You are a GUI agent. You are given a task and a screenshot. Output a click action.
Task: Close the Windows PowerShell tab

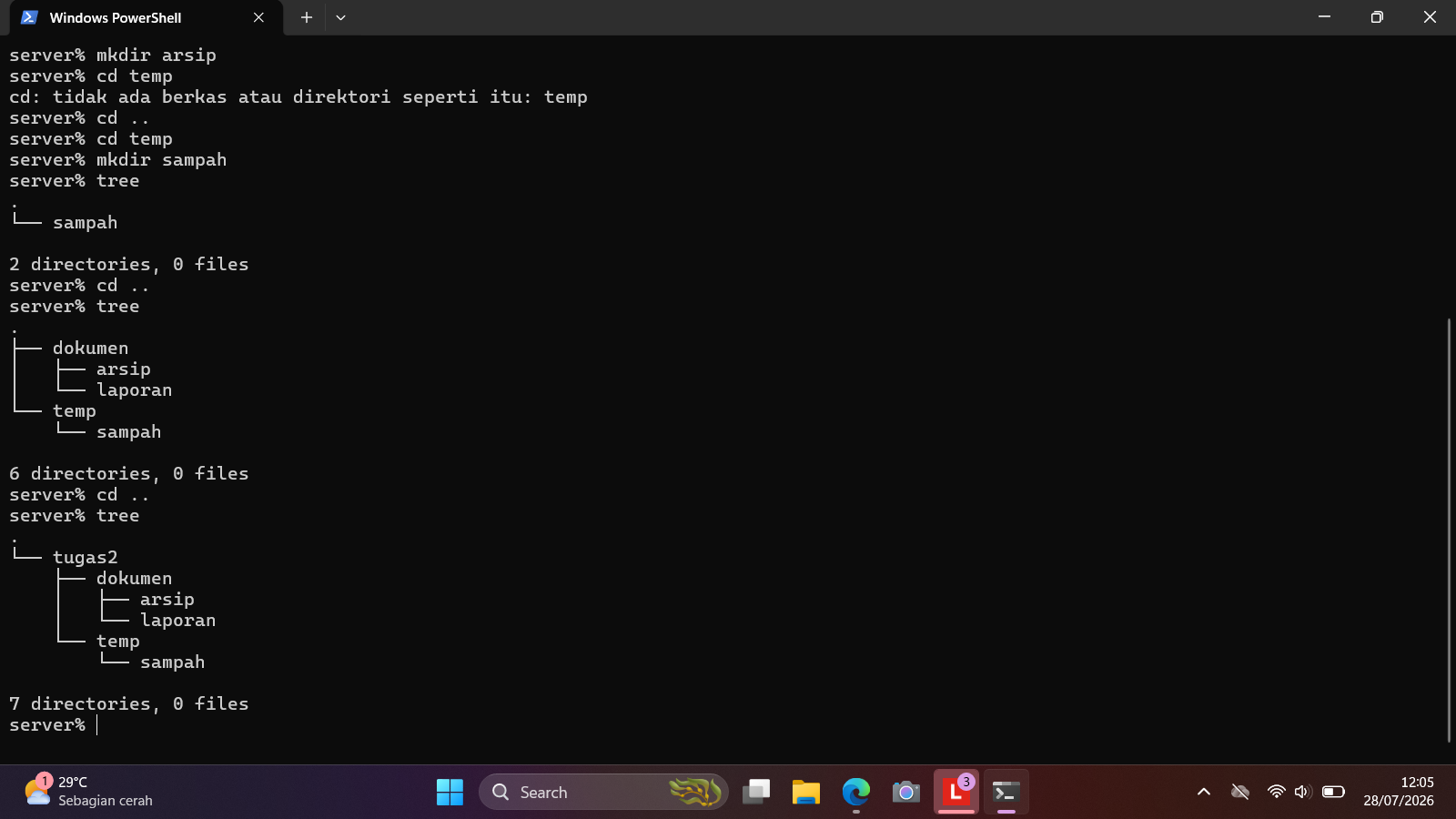click(258, 17)
